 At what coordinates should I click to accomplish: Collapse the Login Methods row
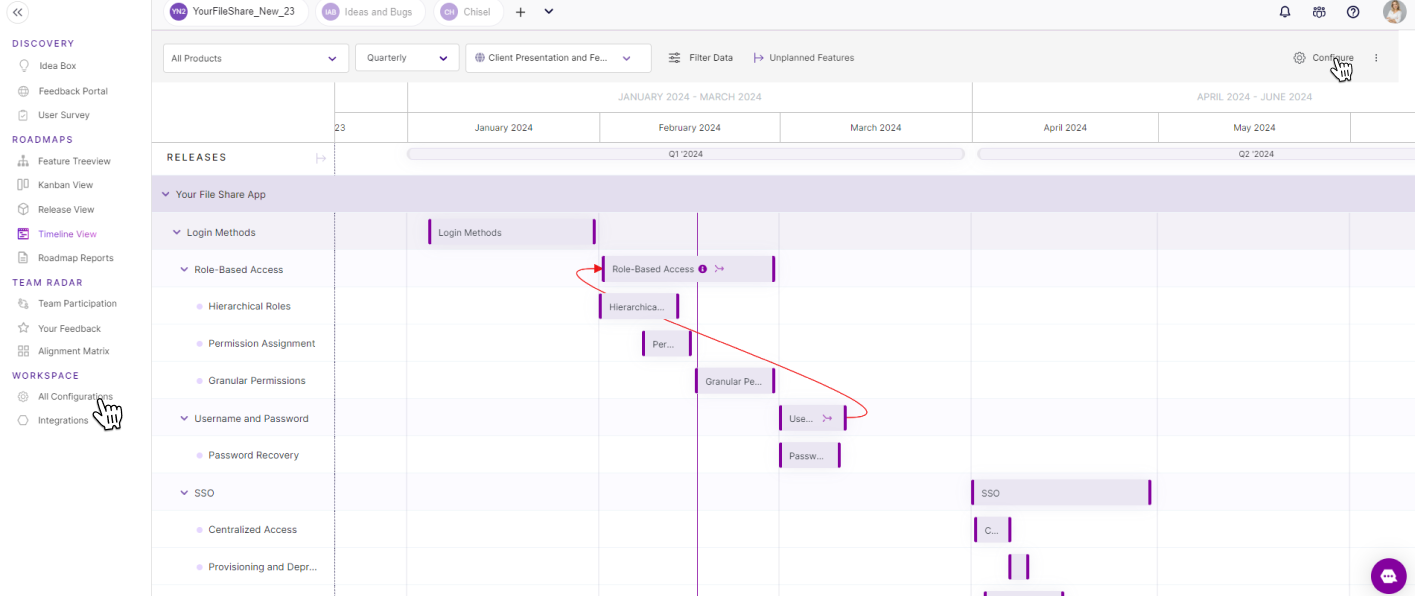pos(177,231)
